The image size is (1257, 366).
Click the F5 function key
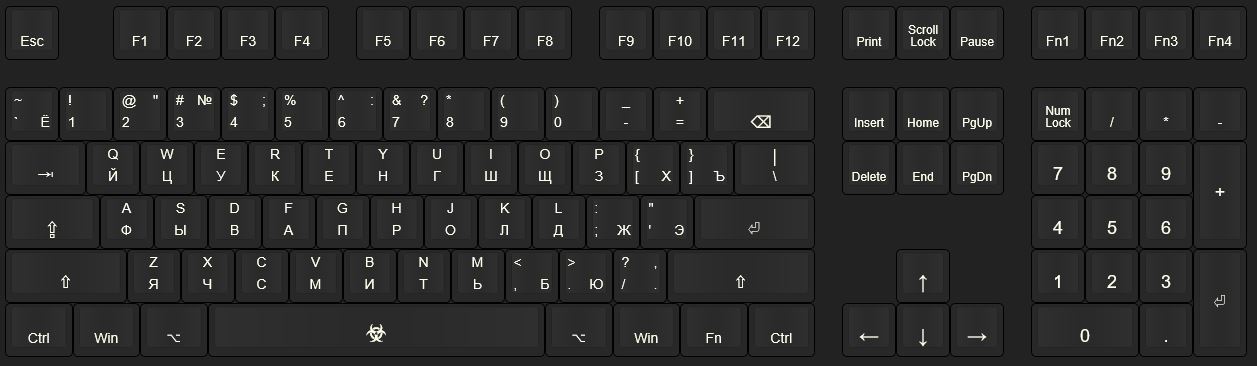[x=383, y=34]
